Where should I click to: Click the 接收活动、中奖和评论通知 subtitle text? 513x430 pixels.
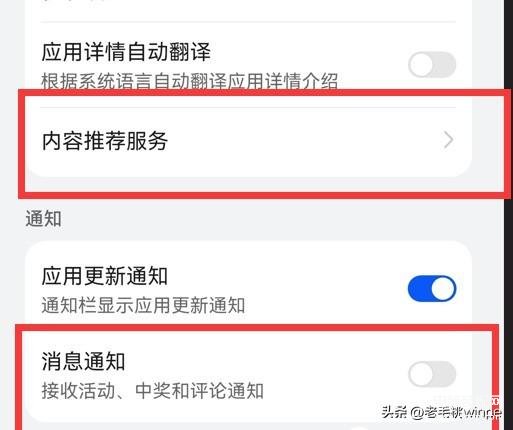coord(153,391)
